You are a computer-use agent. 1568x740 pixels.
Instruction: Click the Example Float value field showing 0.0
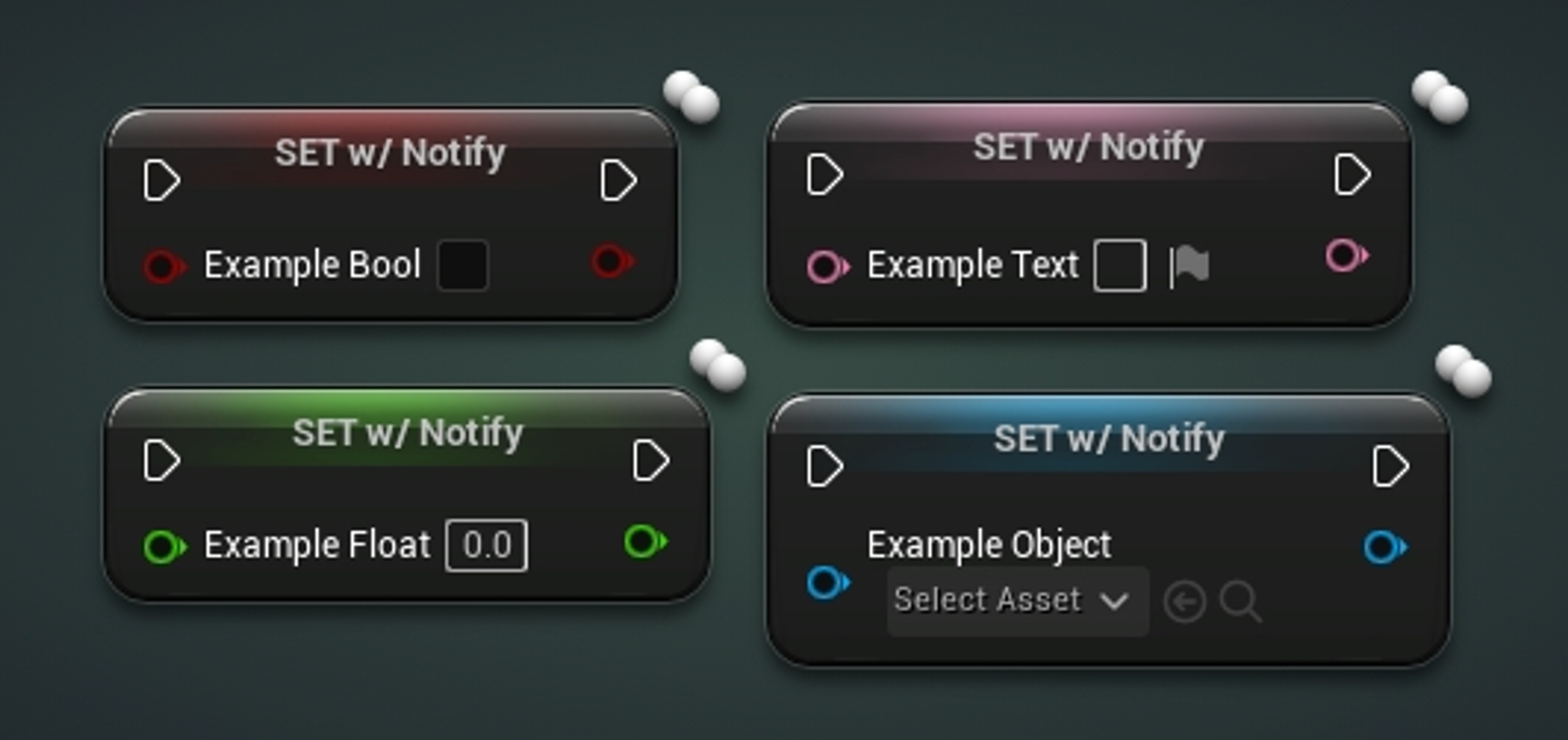click(486, 545)
